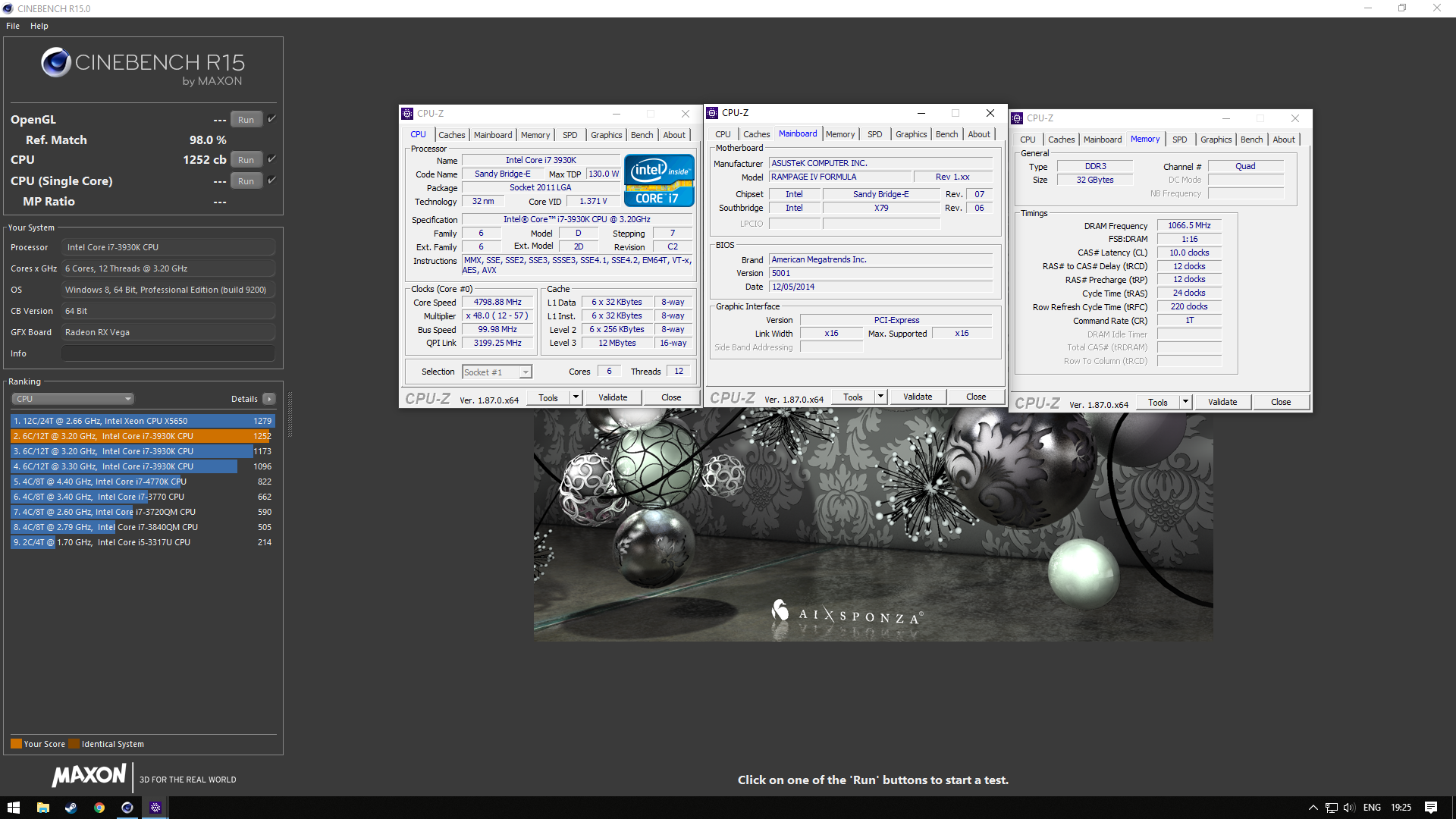Click the RAMPAGE IV FORMULA model field
The width and height of the screenshot is (1456, 819).
tap(839, 177)
